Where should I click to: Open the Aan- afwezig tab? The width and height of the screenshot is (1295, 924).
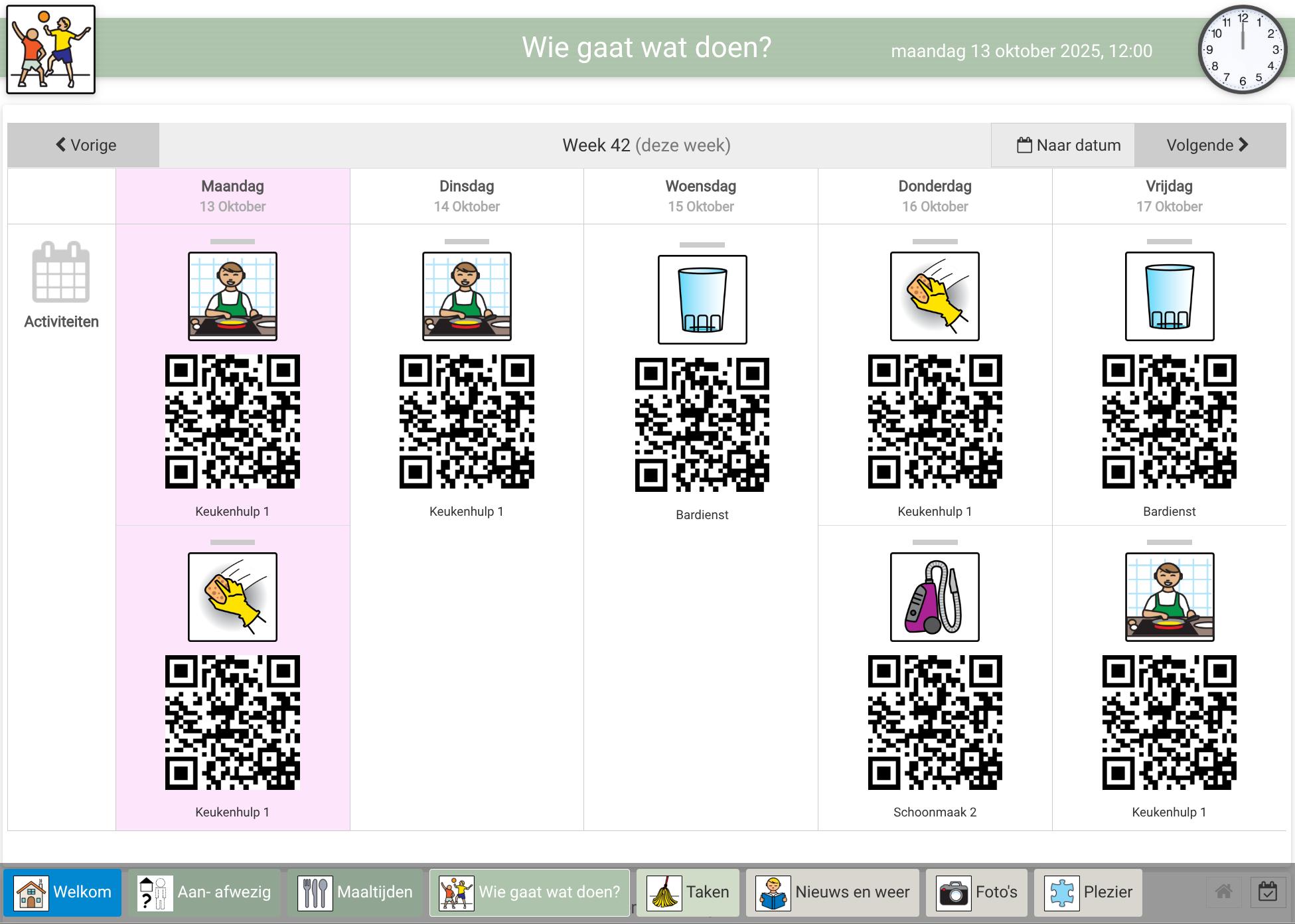[x=204, y=892]
